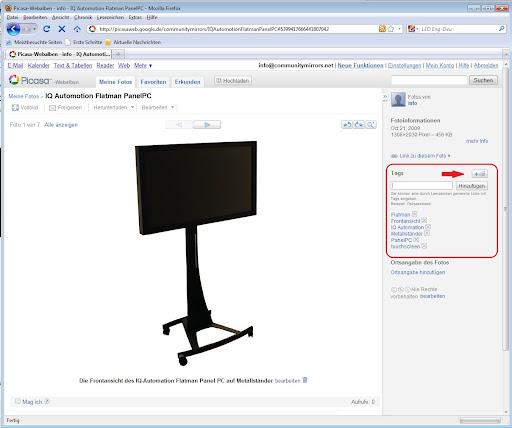Bookmark this page with star icon
Viewport: 512px width, 428px height.
[x=391, y=29]
